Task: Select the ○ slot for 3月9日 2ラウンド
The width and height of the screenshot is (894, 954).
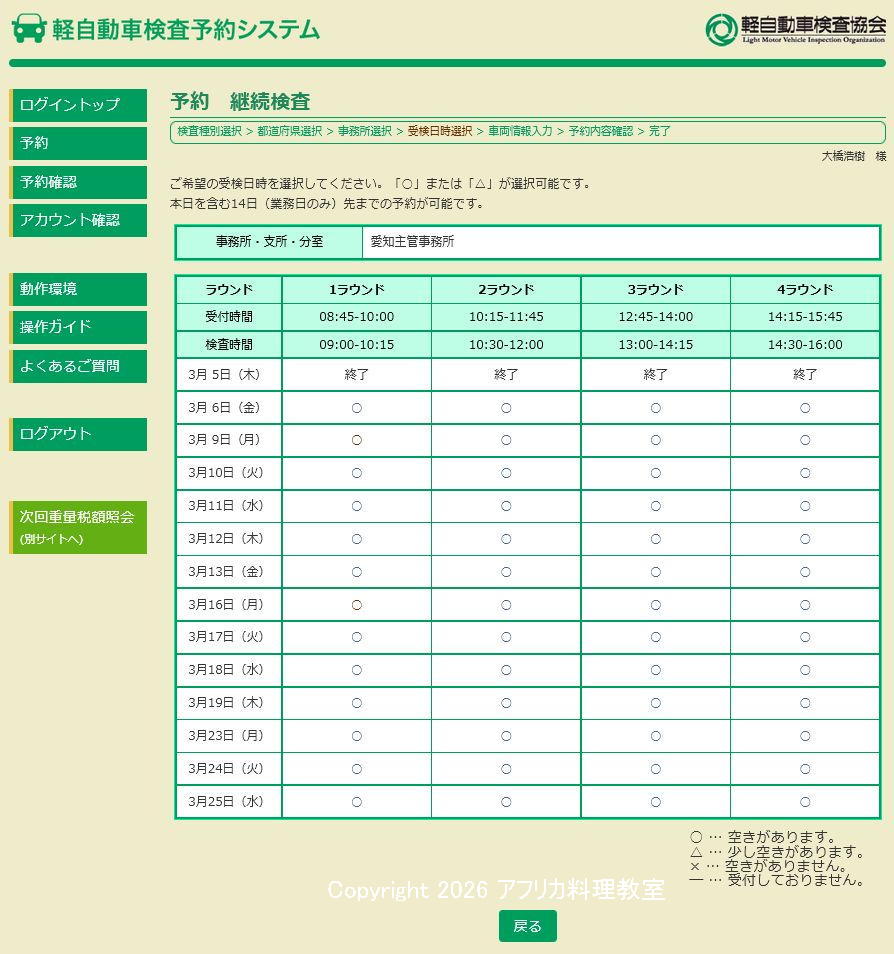Action: click(x=506, y=440)
